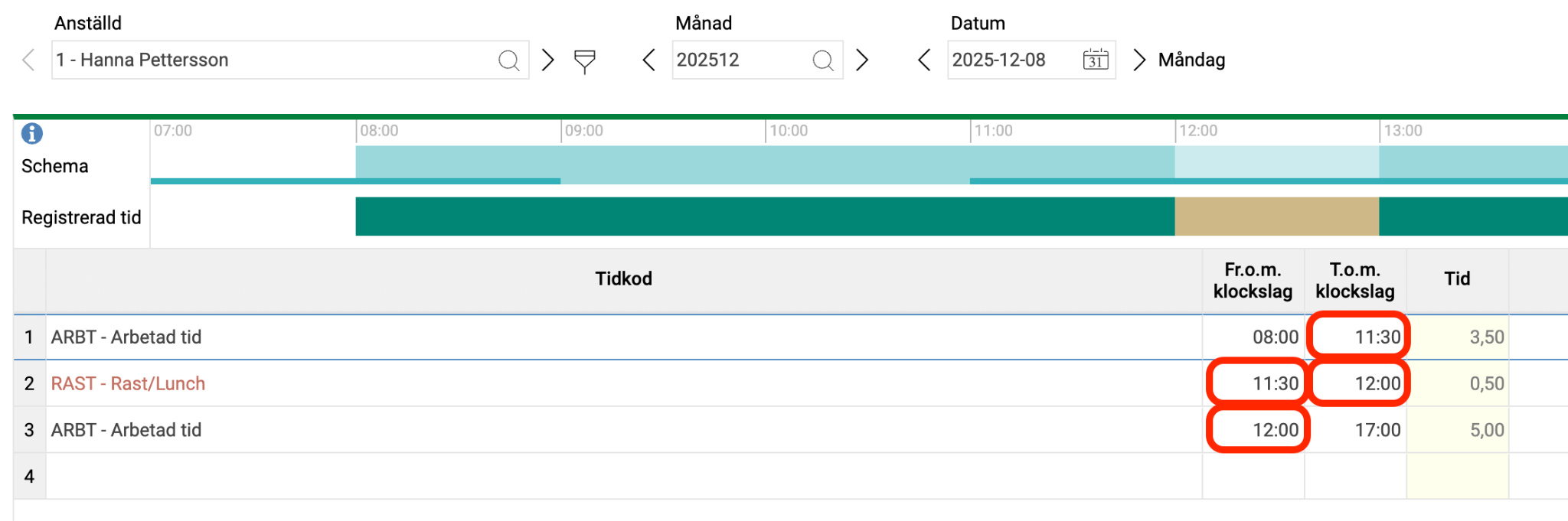Advance to next date arrow

1139,60
